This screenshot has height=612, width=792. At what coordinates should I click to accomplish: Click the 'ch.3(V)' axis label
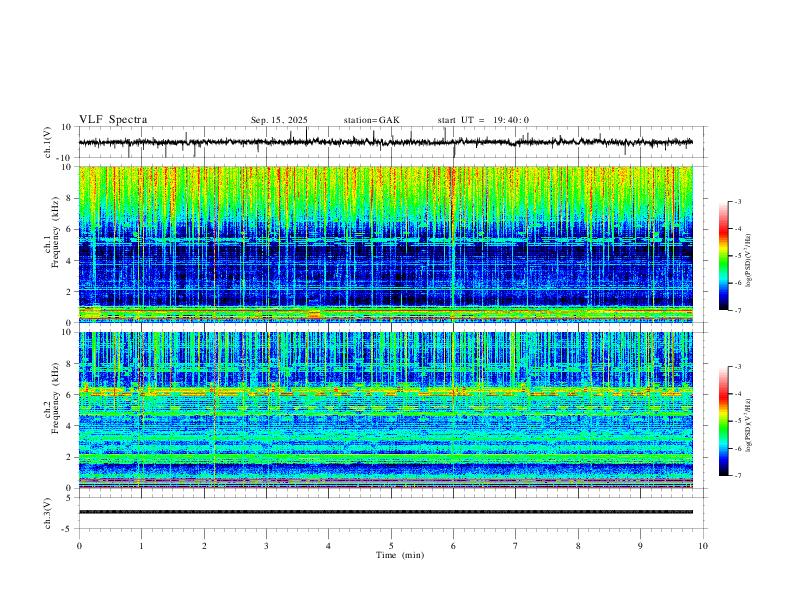(x=48, y=513)
